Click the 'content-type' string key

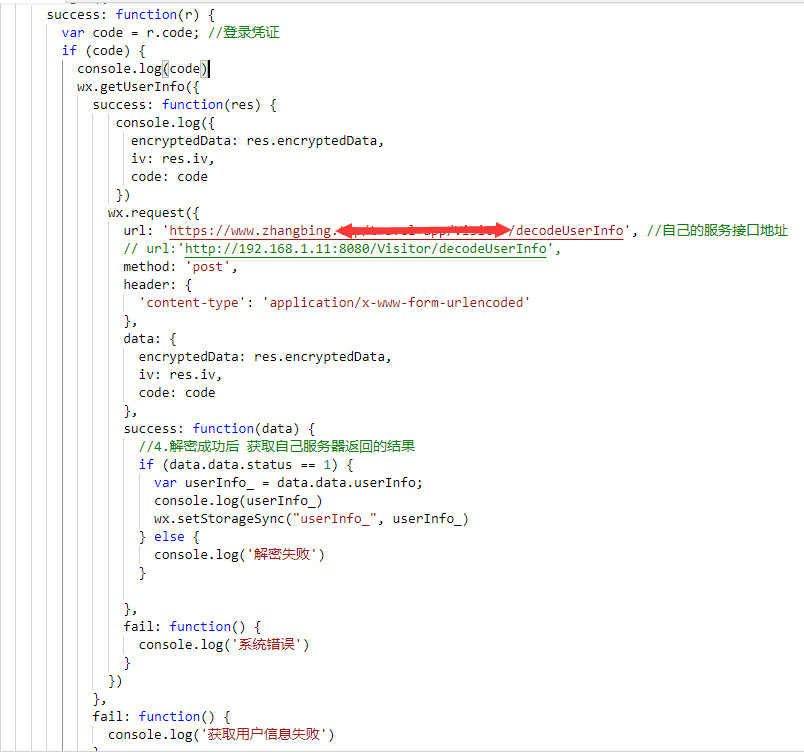tap(192, 302)
